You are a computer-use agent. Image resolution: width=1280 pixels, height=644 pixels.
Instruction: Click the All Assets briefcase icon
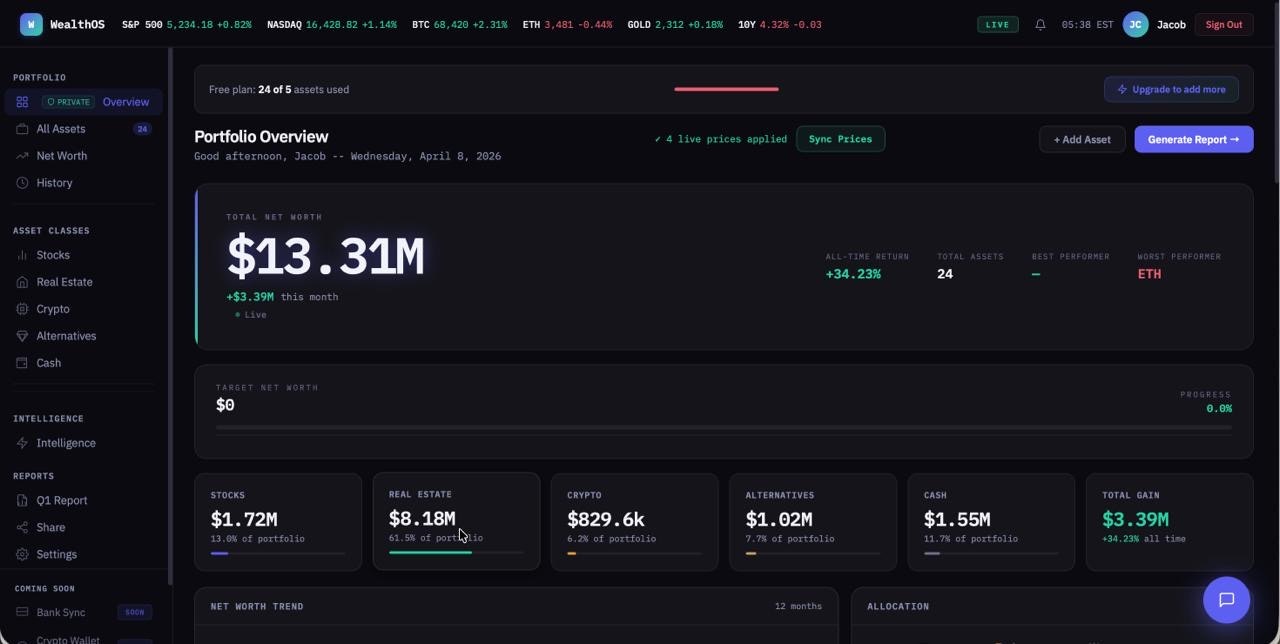point(22,129)
